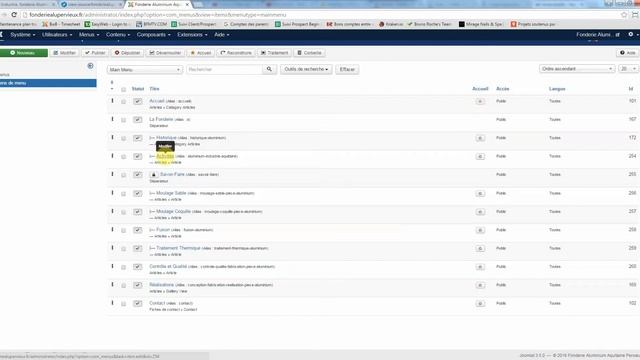Click the search magnifier button
This screenshot has width=640, height=360.
coord(269,69)
